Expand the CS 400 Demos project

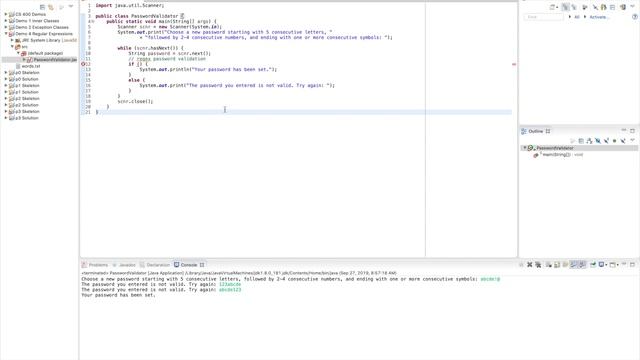(6, 14)
